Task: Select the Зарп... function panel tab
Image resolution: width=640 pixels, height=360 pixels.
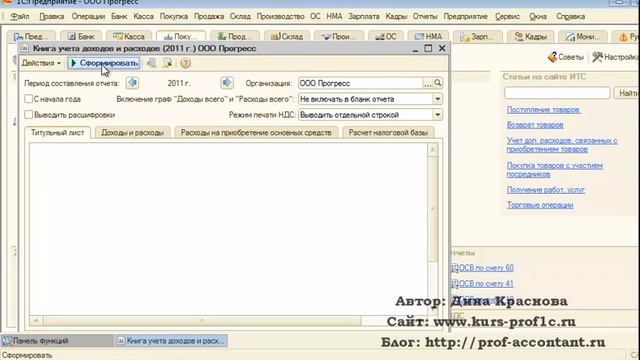Action: click(478, 36)
